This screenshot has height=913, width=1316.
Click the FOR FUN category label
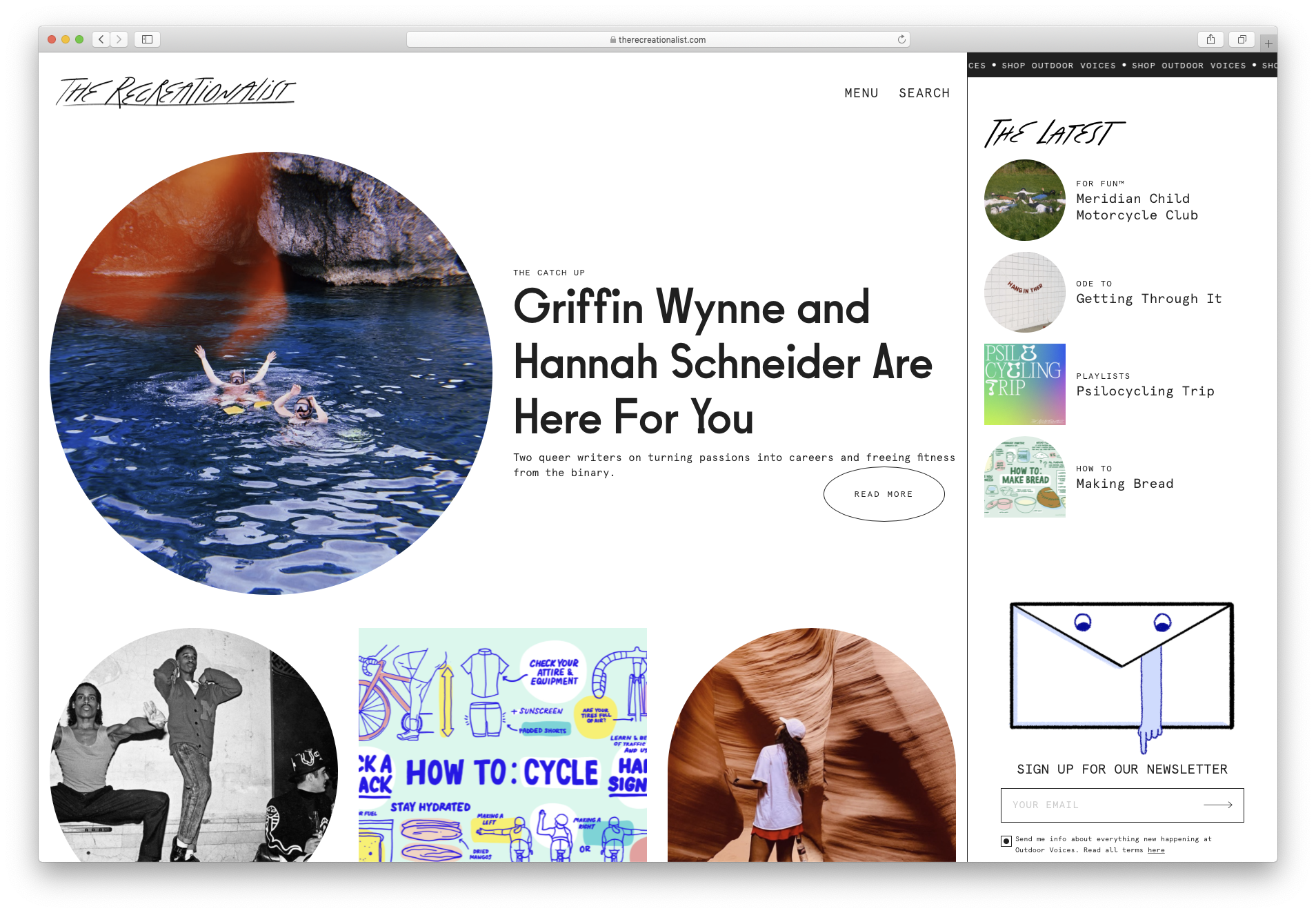click(x=1100, y=184)
